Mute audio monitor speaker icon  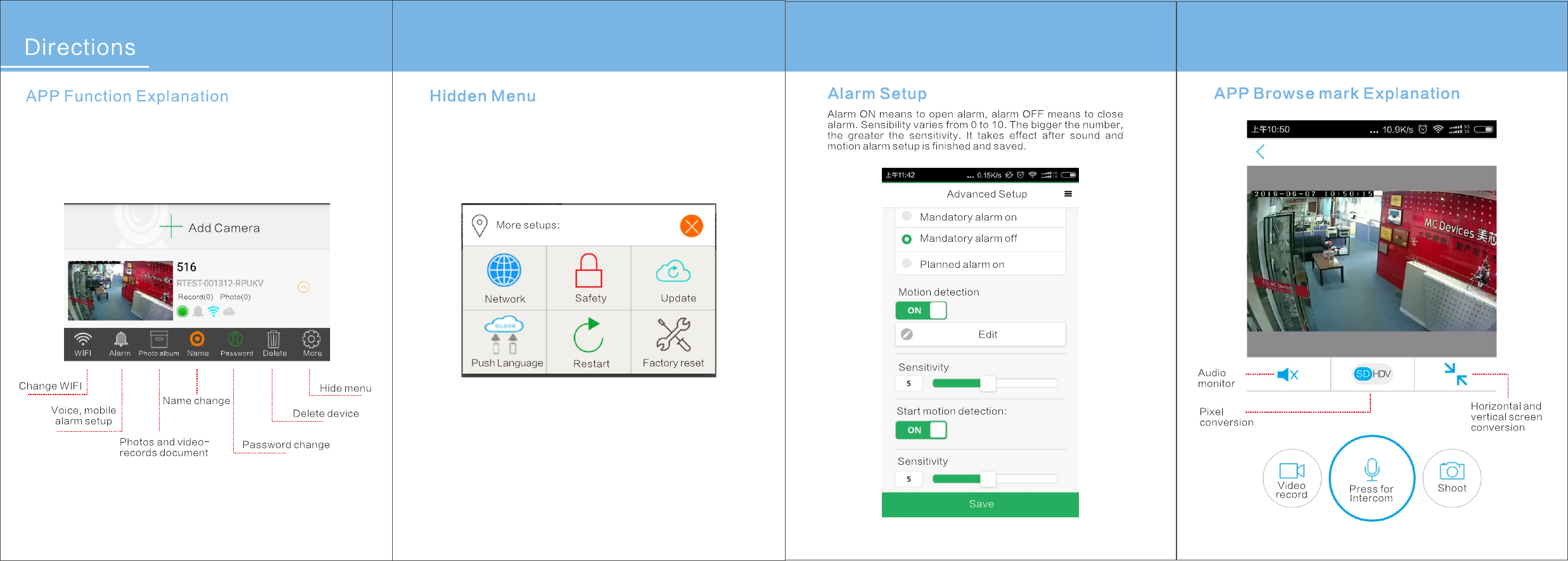1288,375
